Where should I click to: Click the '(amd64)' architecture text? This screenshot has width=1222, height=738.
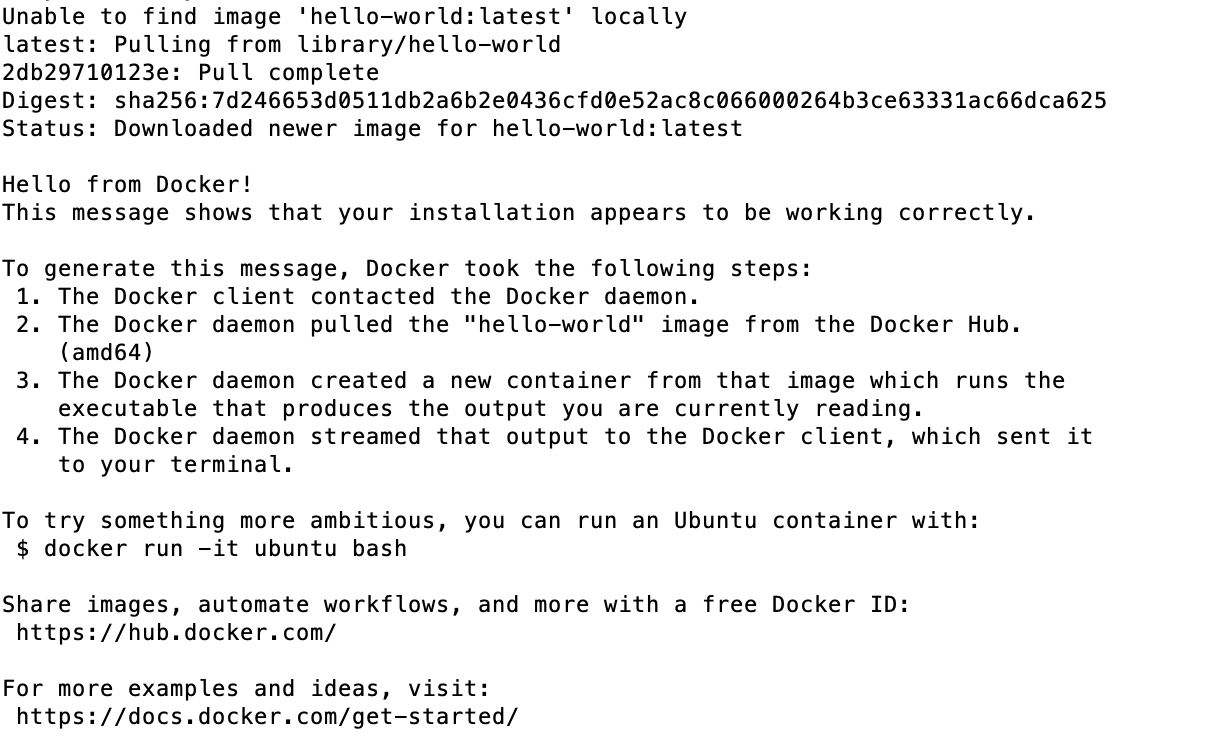pos(106,352)
